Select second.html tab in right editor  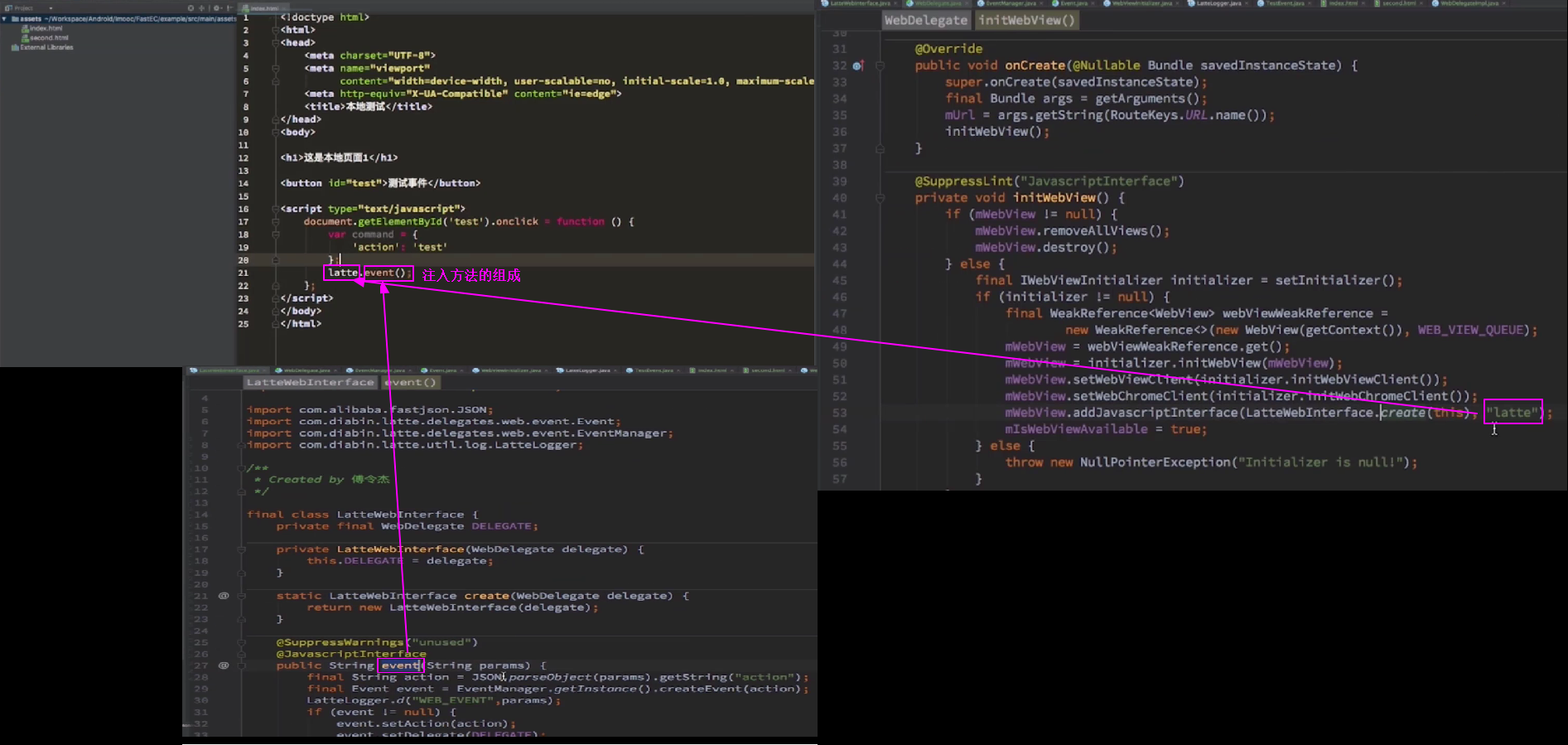1399,4
